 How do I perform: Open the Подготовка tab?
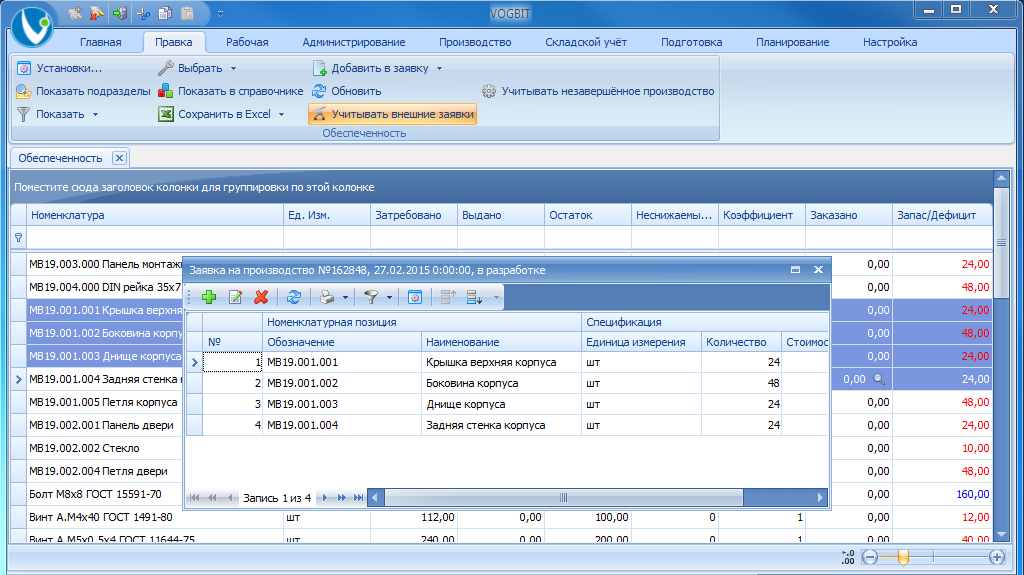691,42
